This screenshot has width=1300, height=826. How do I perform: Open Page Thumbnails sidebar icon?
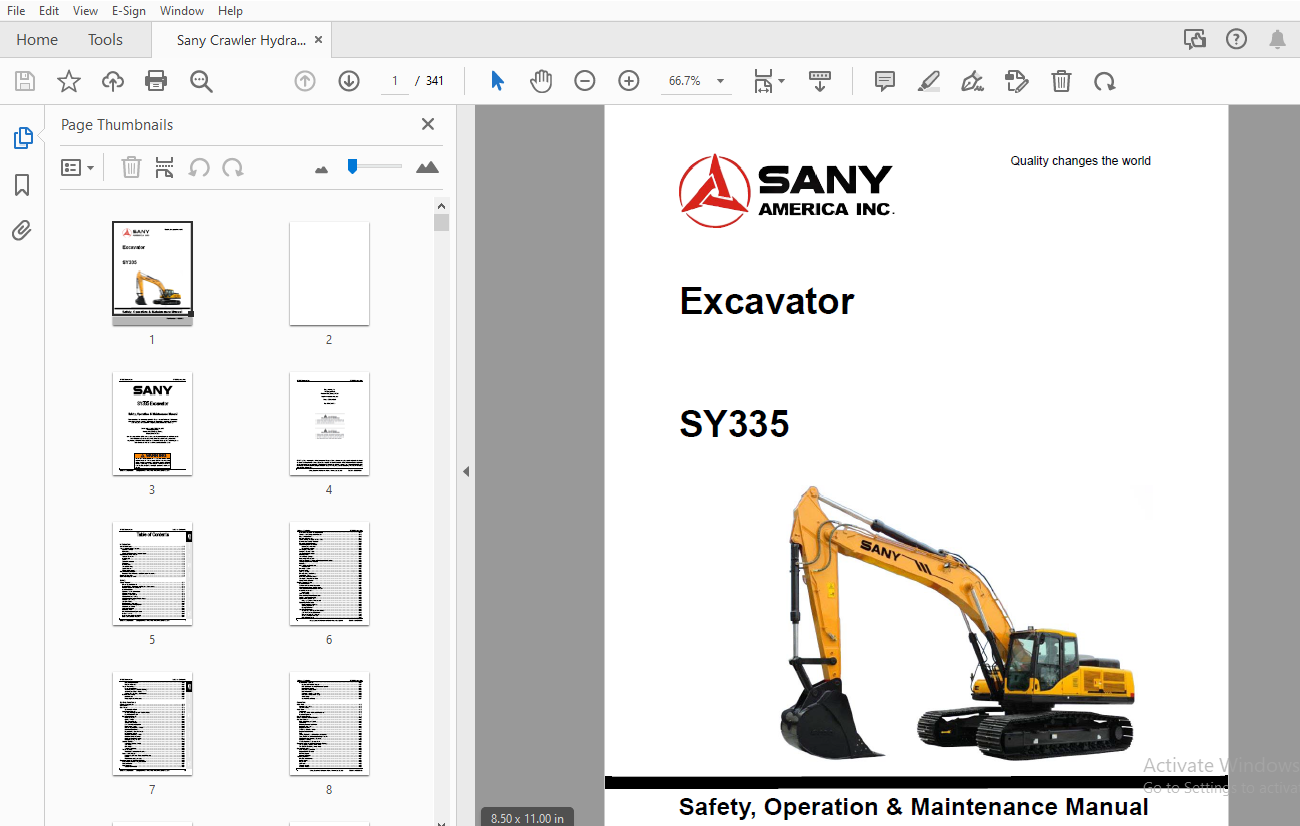pyautogui.click(x=23, y=138)
